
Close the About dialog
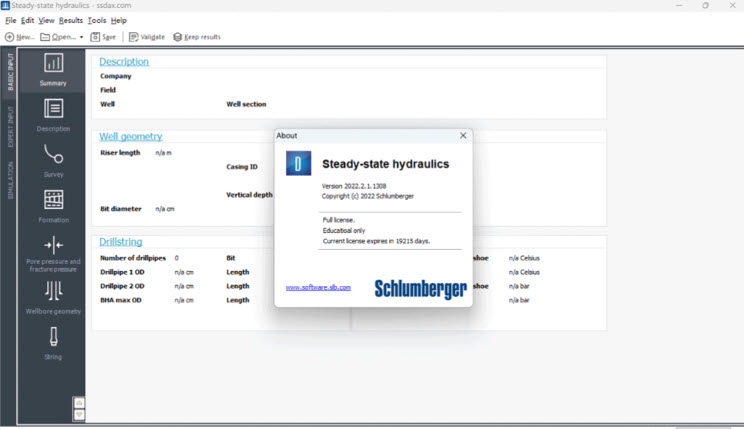click(462, 135)
